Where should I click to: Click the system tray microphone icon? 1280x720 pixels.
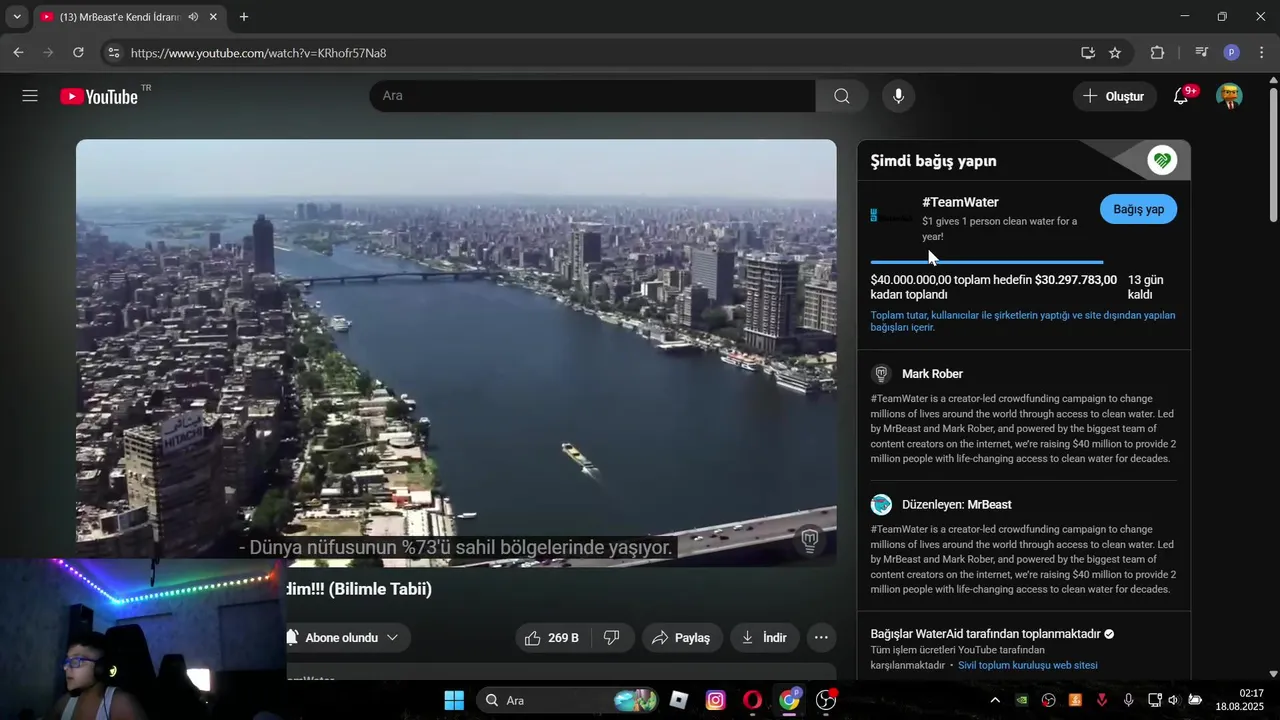pos(1128,700)
